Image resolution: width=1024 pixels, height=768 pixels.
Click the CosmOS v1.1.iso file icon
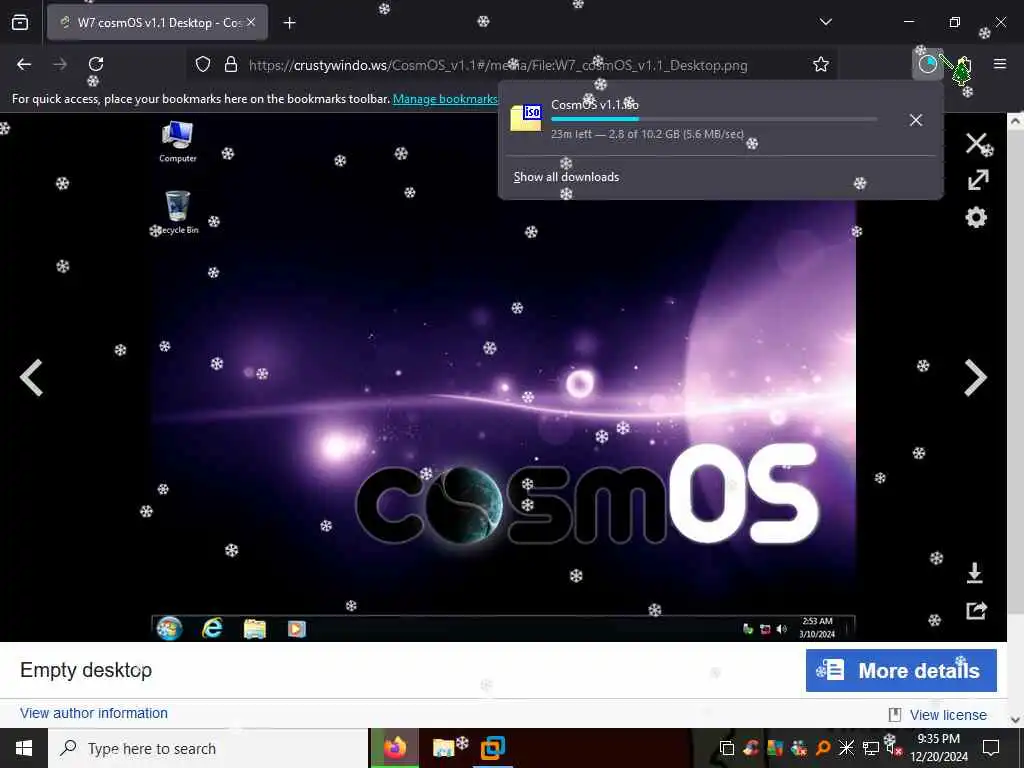pos(526,118)
